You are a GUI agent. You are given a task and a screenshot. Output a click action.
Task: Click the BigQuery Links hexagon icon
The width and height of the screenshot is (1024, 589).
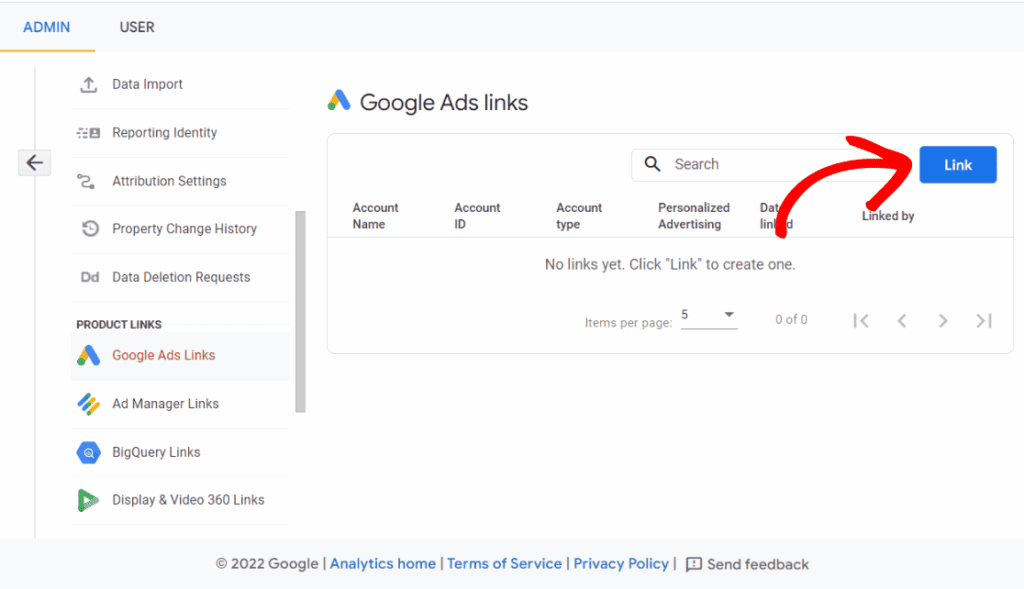[x=89, y=452]
